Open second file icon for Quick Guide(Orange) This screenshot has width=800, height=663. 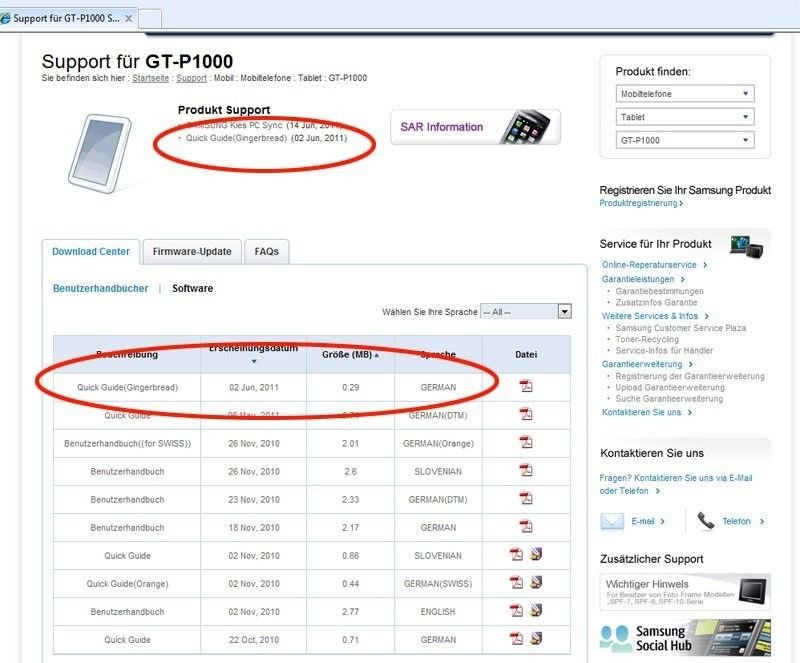coord(536,582)
